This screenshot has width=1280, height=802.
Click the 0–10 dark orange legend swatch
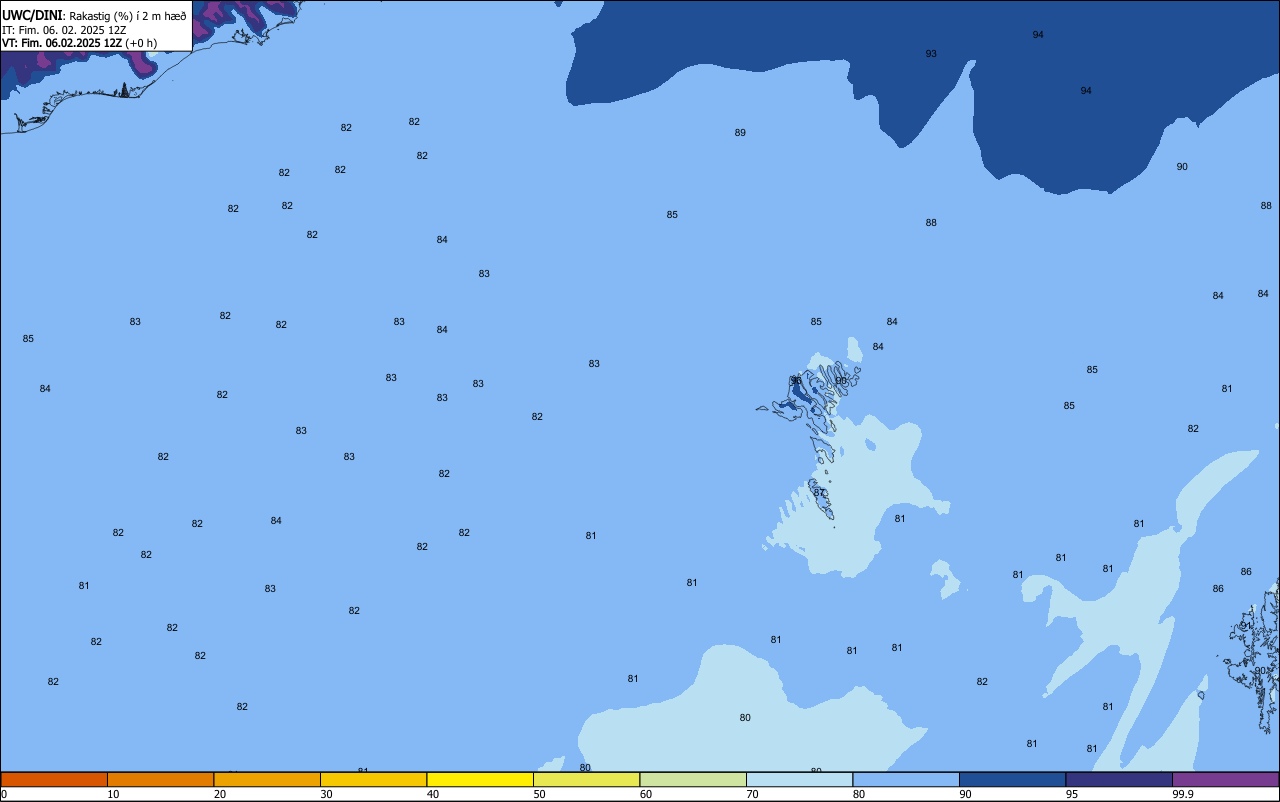pyautogui.click(x=54, y=779)
